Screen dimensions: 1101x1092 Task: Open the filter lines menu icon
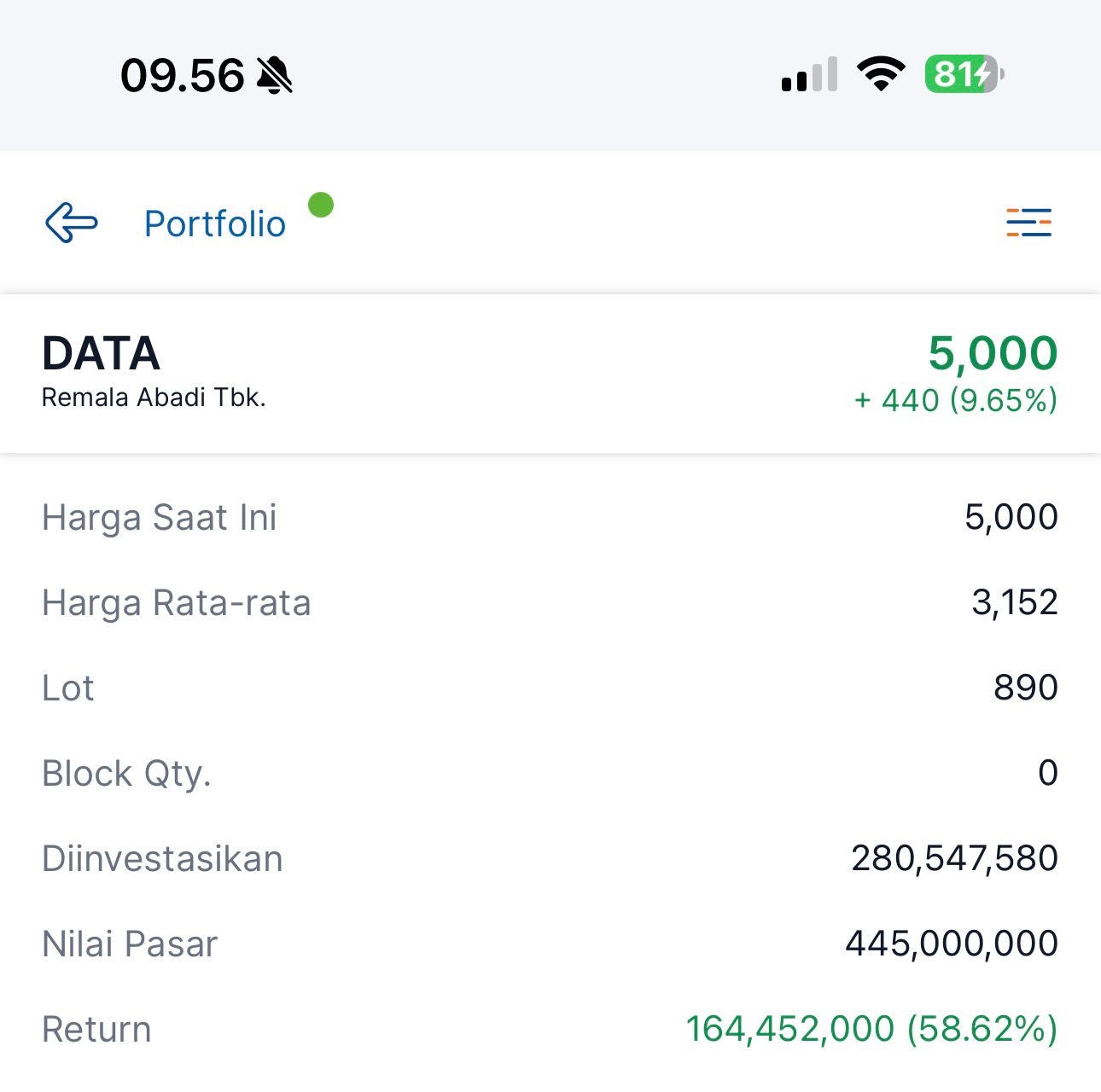tap(1028, 223)
